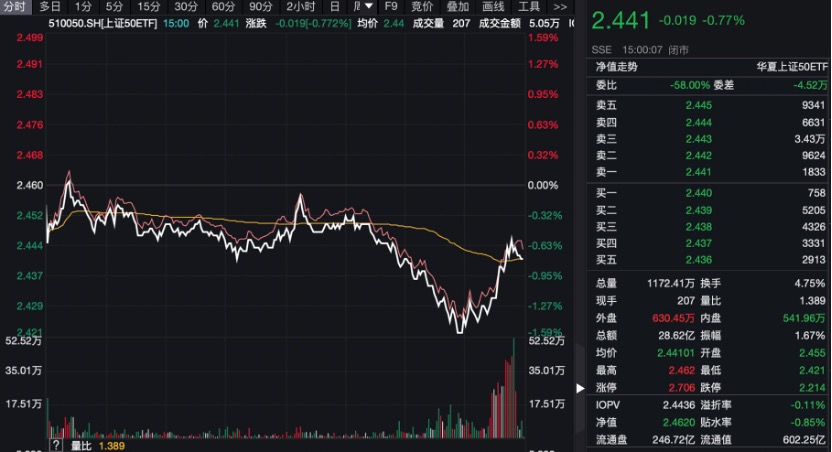Select the 分时 intraday tab
Image resolution: width=832 pixels, height=452 pixels.
(x=15, y=7)
